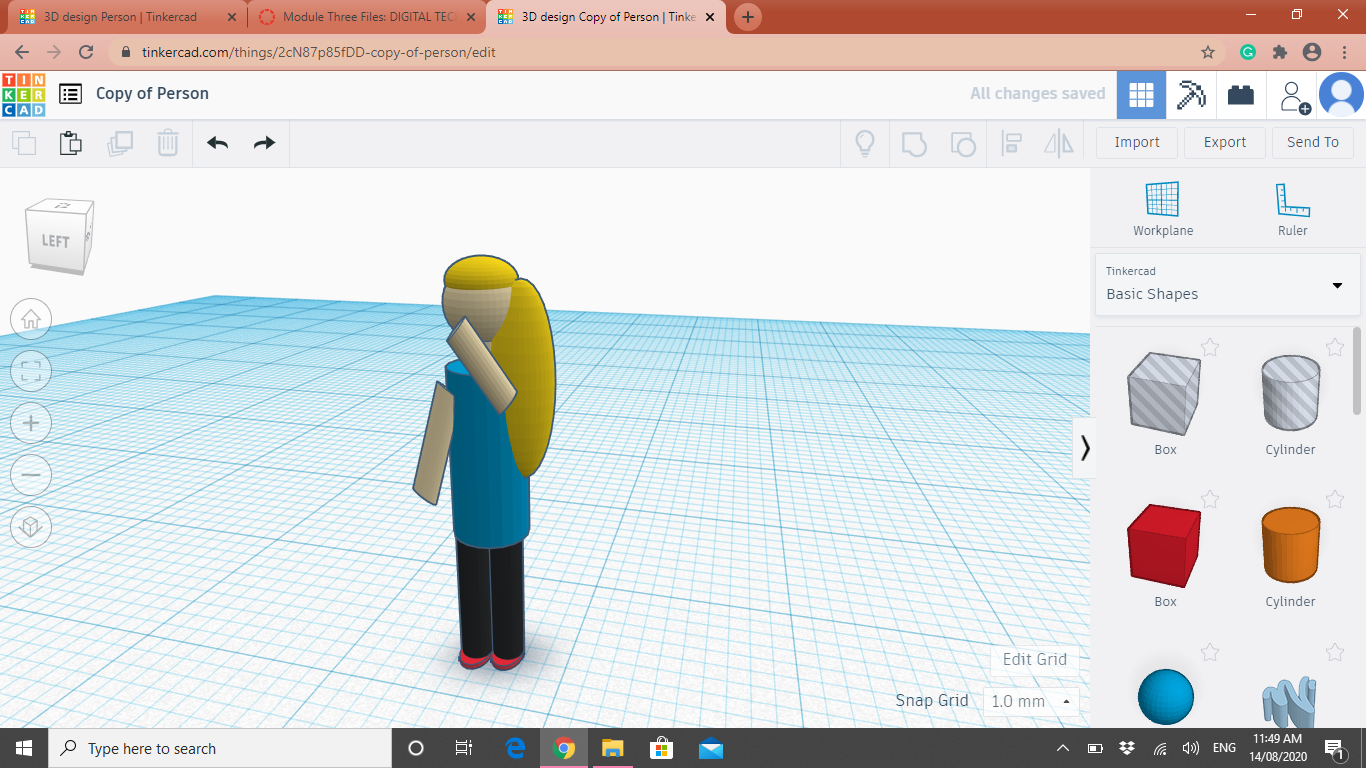Click the Copy of Person title

[x=152, y=93]
